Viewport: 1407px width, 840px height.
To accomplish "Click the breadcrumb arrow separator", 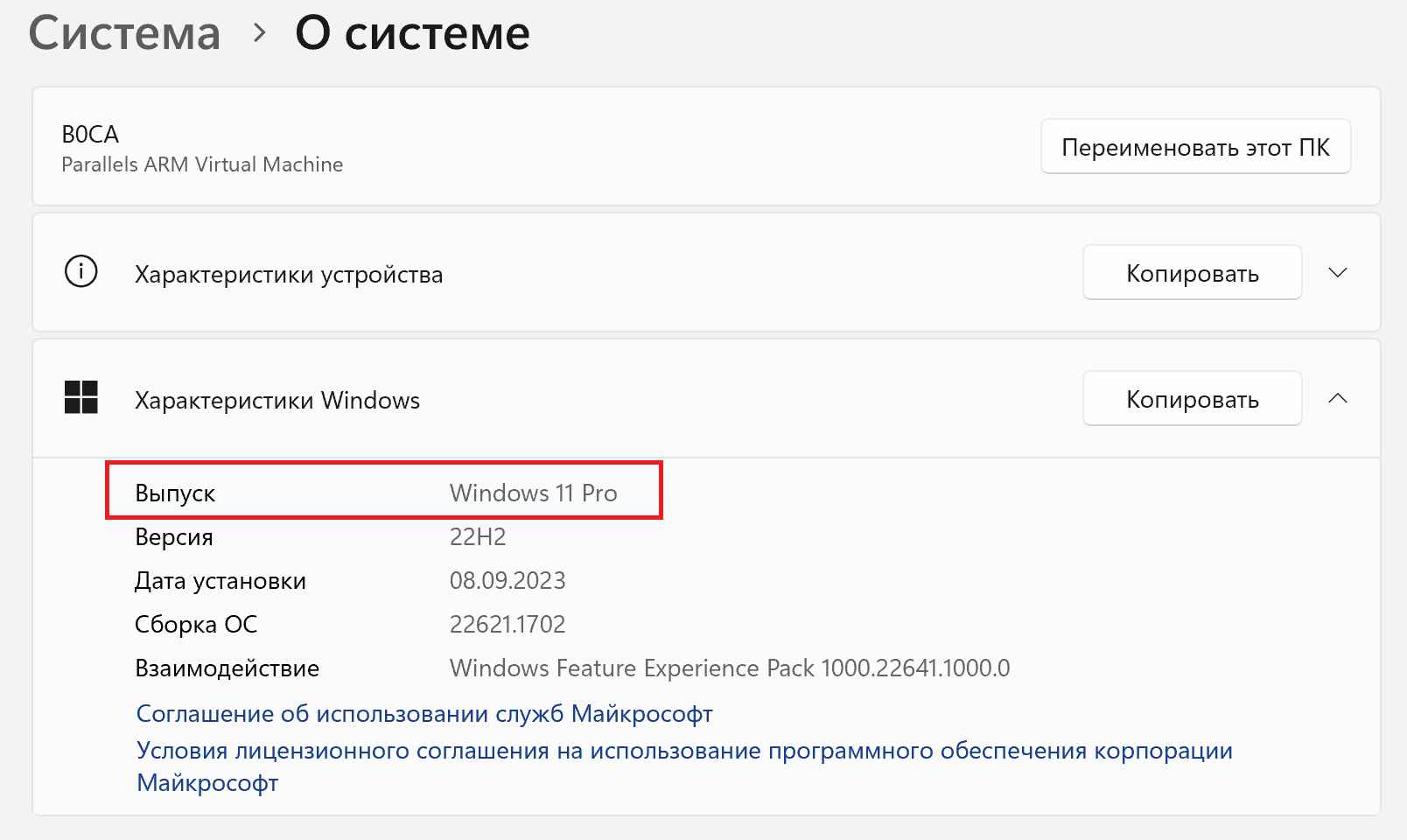I will coord(259,33).
